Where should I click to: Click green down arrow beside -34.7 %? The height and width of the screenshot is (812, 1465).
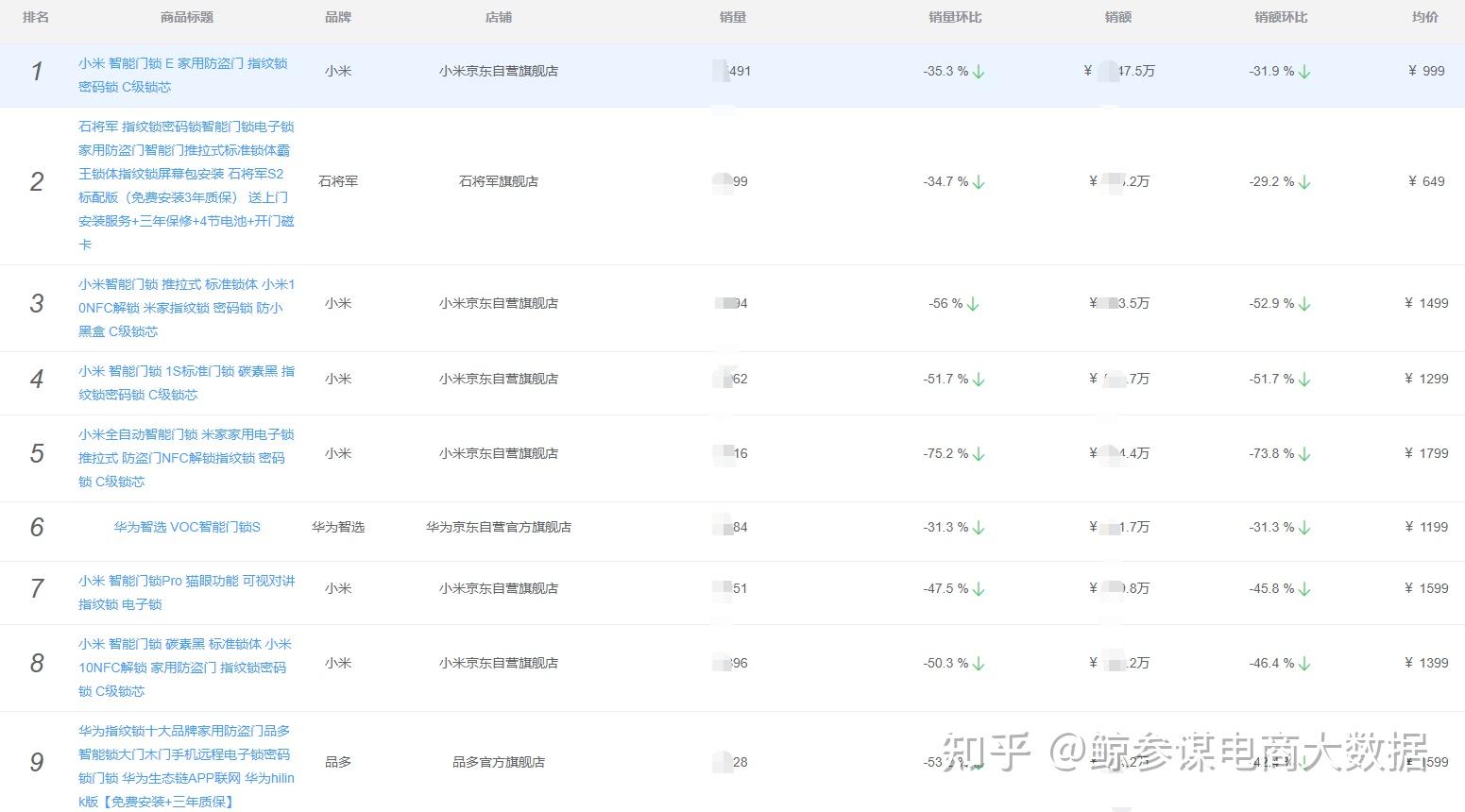[979, 182]
